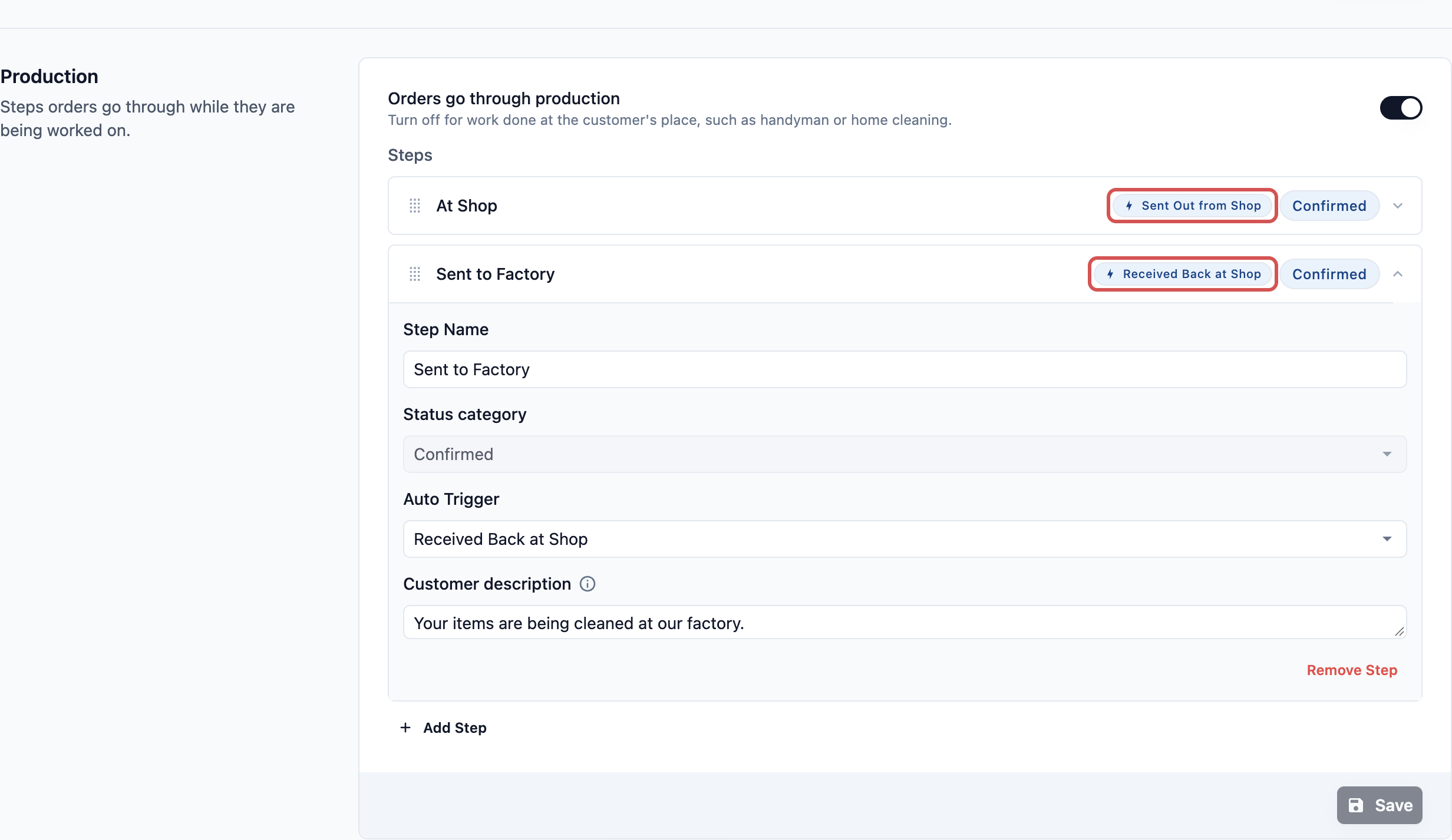
Task: Click the Add Step button
Action: click(x=443, y=727)
